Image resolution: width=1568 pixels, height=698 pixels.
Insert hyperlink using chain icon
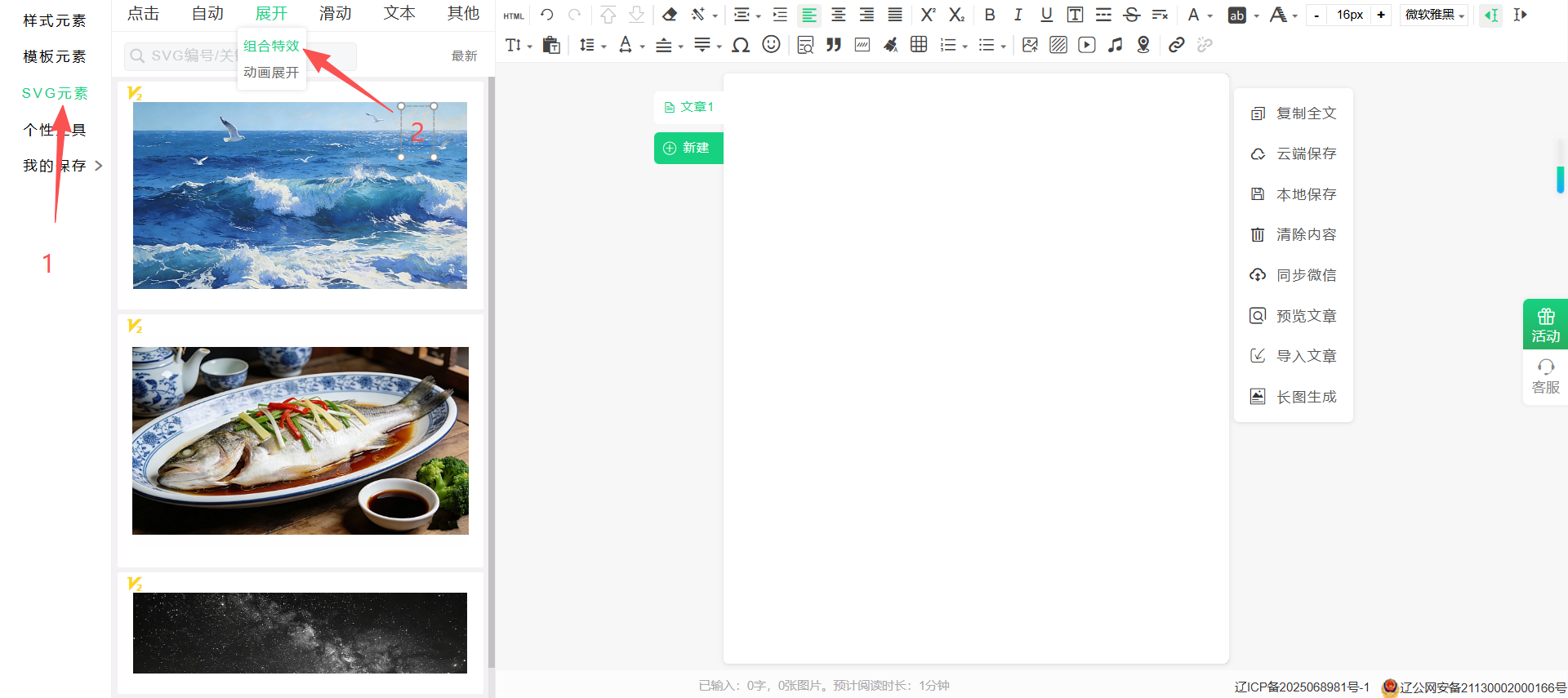(1176, 45)
